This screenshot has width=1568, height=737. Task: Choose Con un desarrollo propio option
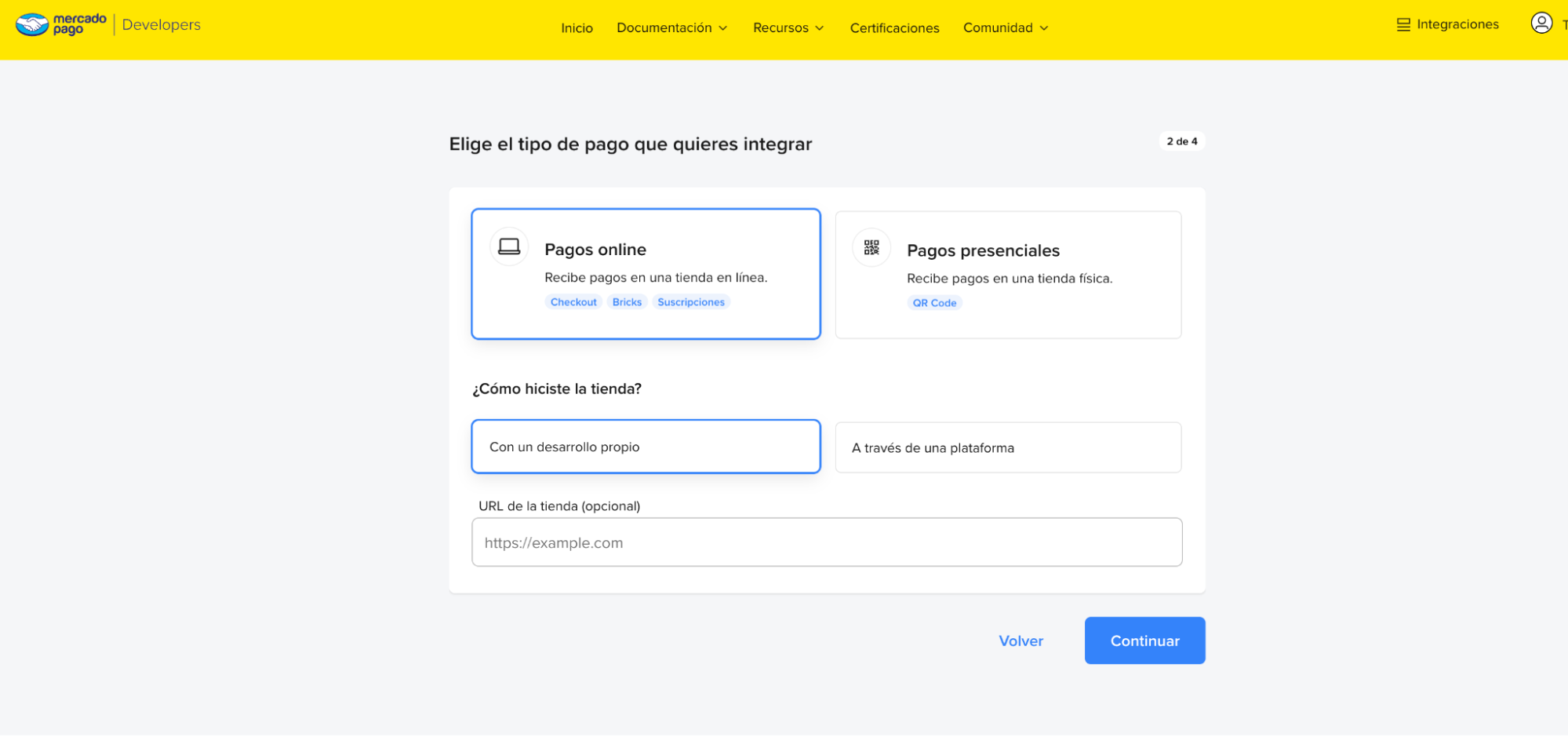(646, 447)
